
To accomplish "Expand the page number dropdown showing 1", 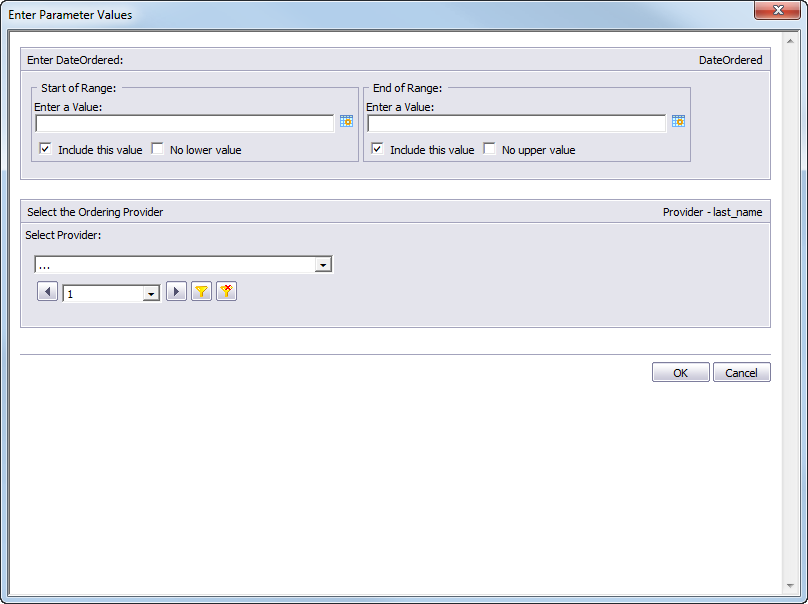I will [x=151, y=294].
